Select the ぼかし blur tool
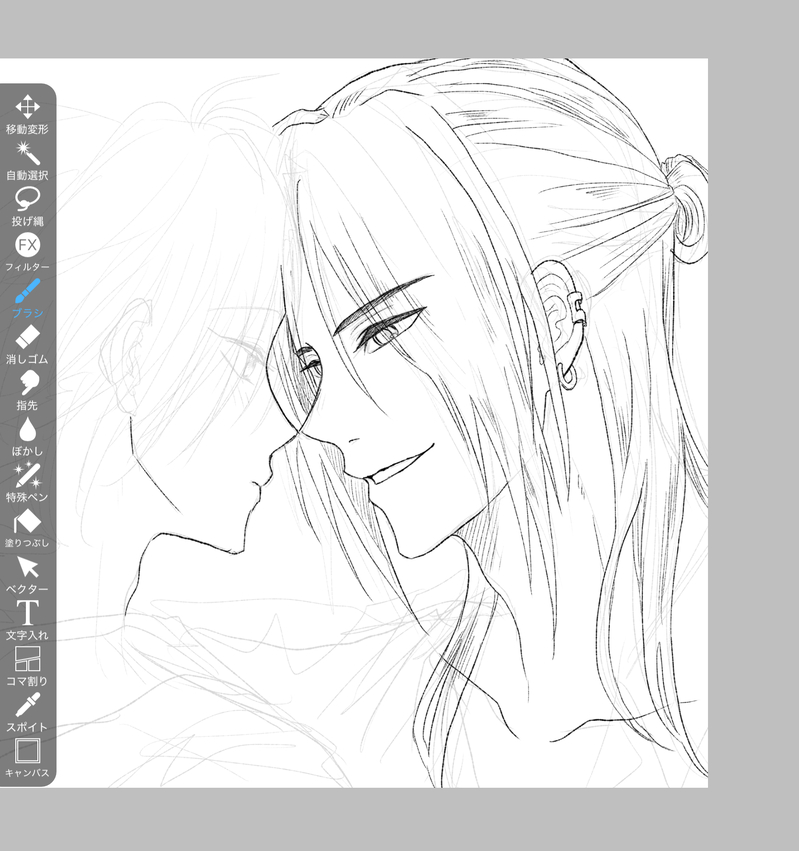 click(27, 437)
